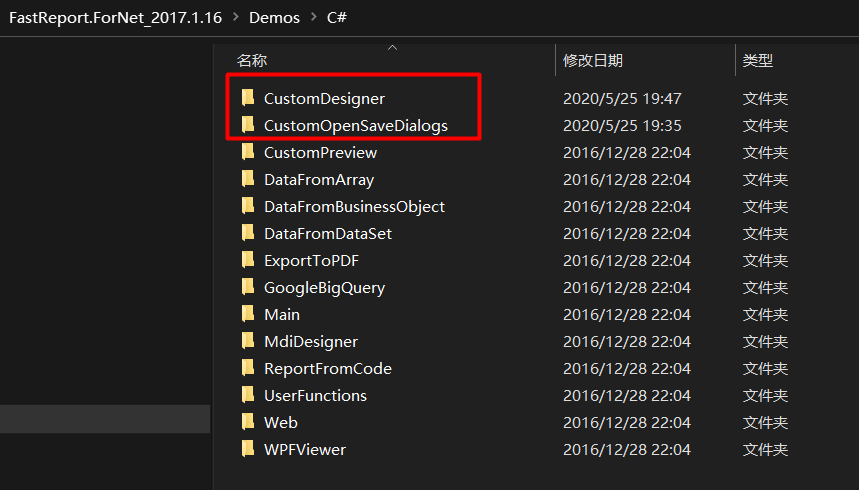The width and height of the screenshot is (859, 490).
Task: Sort by the 修改日期 column header
Action: click(593, 60)
